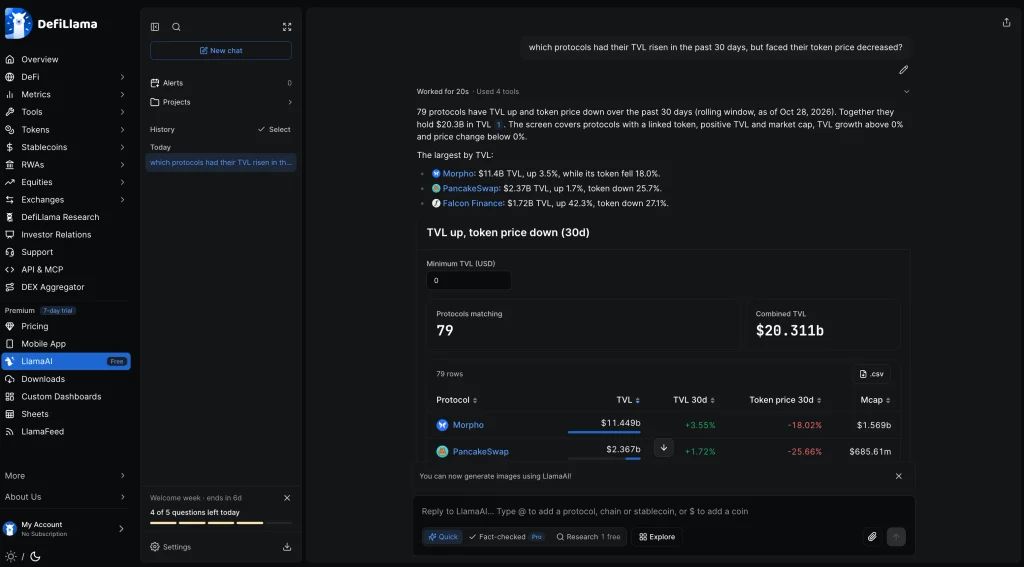Expand the Equities menu
The height and width of the screenshot is (567, 1024).
tap(65, 182)
